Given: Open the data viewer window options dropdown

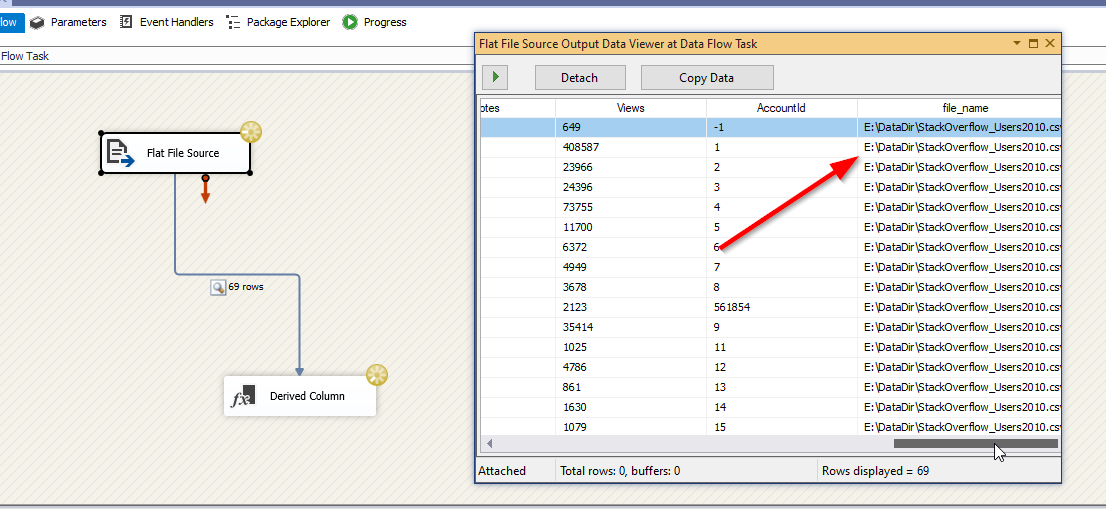Looking at the screenshot, I should click(1017, 43).
